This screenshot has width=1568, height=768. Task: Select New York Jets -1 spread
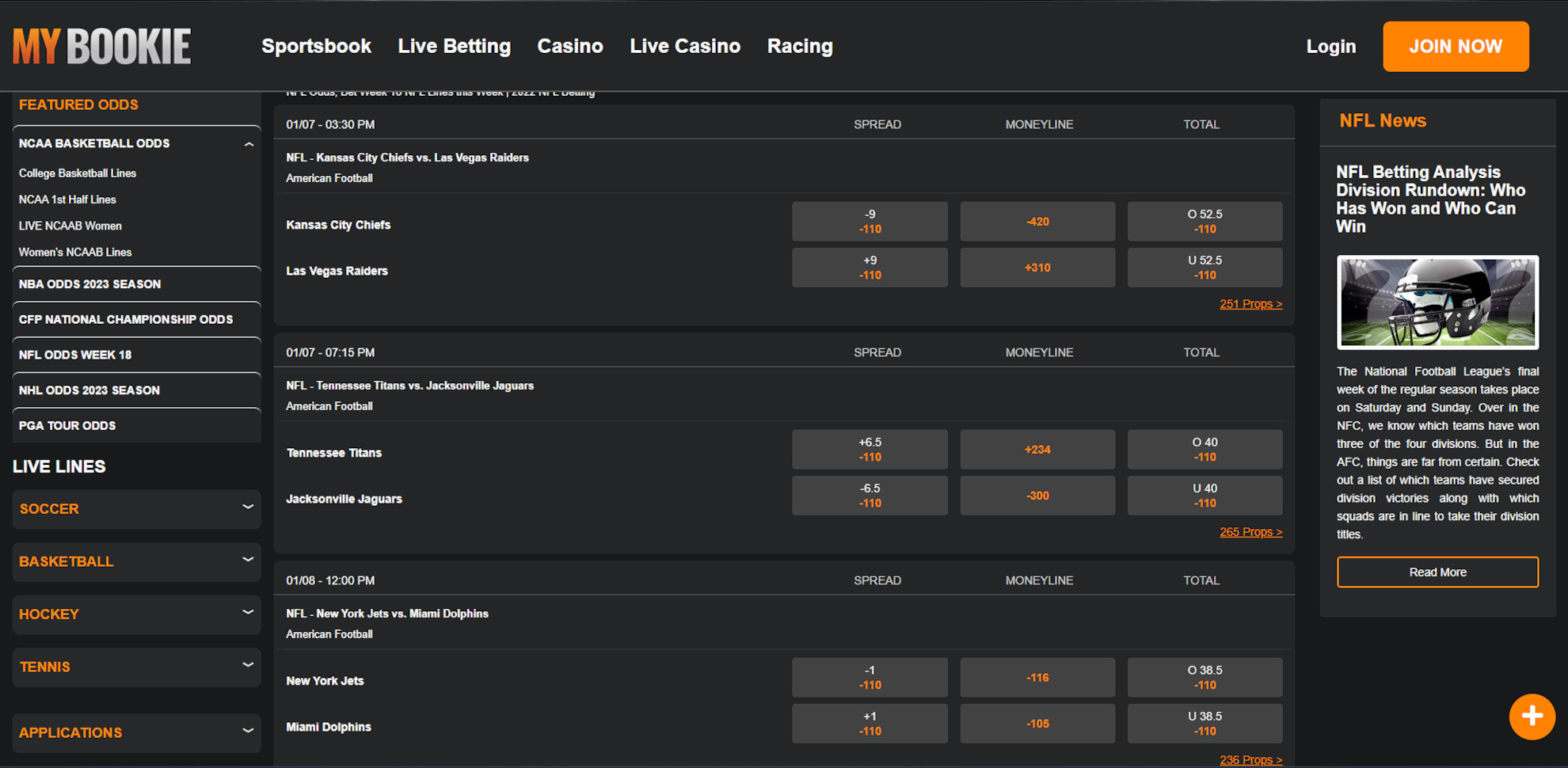(x=870, y=677)
